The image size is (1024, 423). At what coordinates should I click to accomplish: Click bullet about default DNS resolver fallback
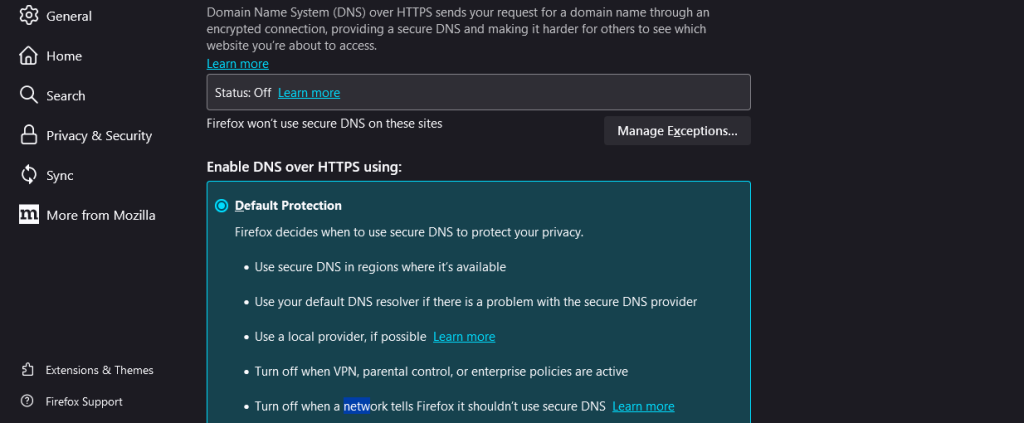(476, 302)
